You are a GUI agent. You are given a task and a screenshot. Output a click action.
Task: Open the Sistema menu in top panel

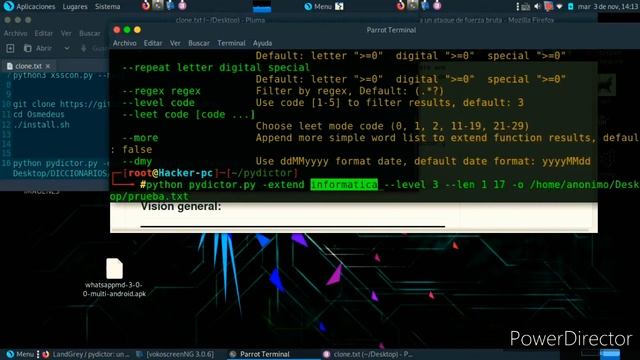pos(107,7)
